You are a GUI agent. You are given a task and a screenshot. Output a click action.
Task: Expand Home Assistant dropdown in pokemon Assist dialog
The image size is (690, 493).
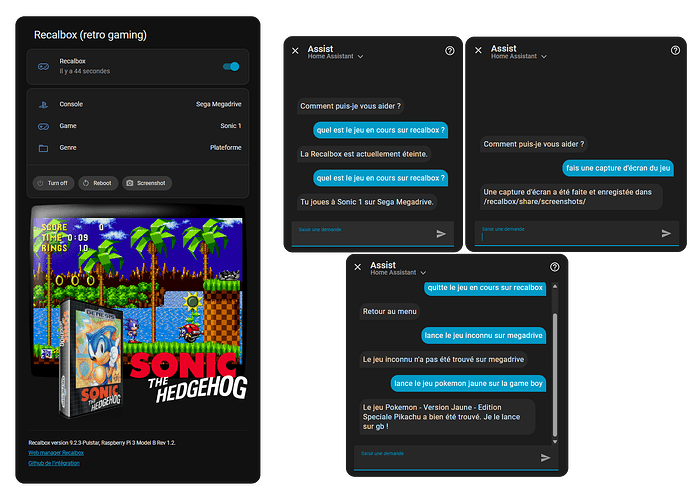[398, 273]
